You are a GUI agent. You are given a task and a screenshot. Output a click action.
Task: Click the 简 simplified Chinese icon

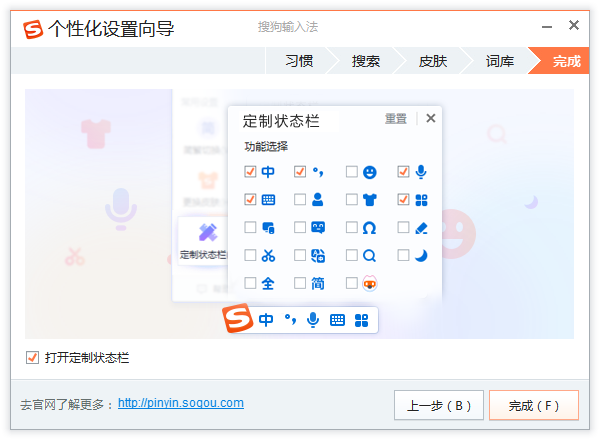(x=318, y=284)
